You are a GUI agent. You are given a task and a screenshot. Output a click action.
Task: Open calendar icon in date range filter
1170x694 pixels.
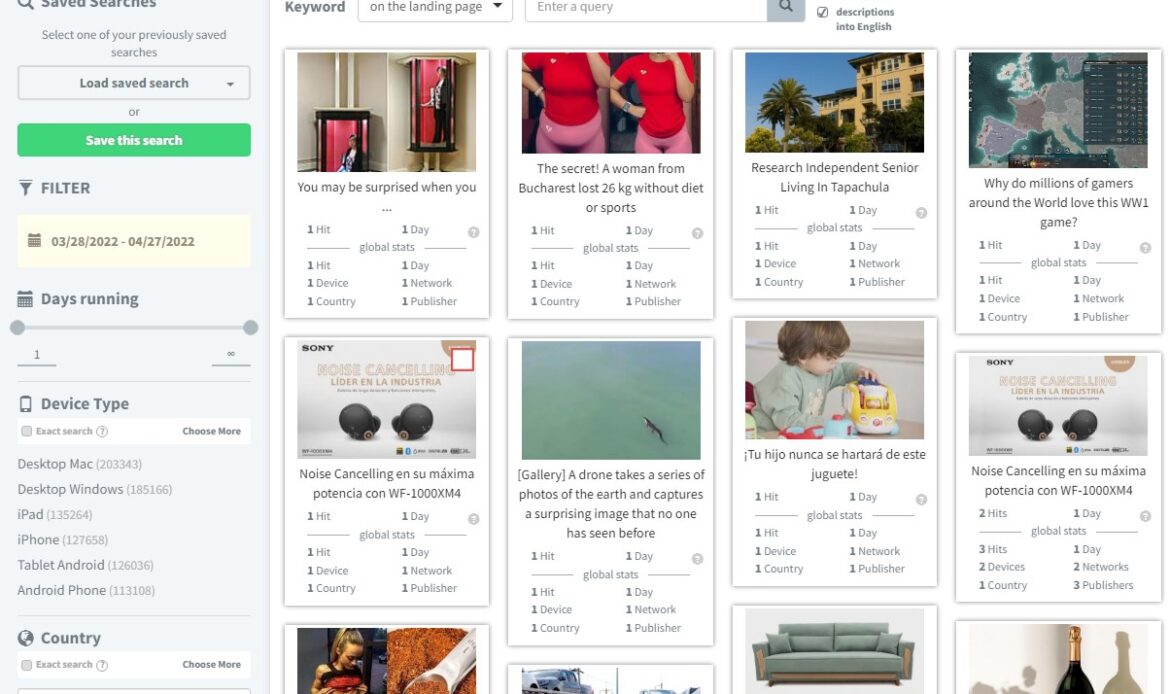point(34,240)
